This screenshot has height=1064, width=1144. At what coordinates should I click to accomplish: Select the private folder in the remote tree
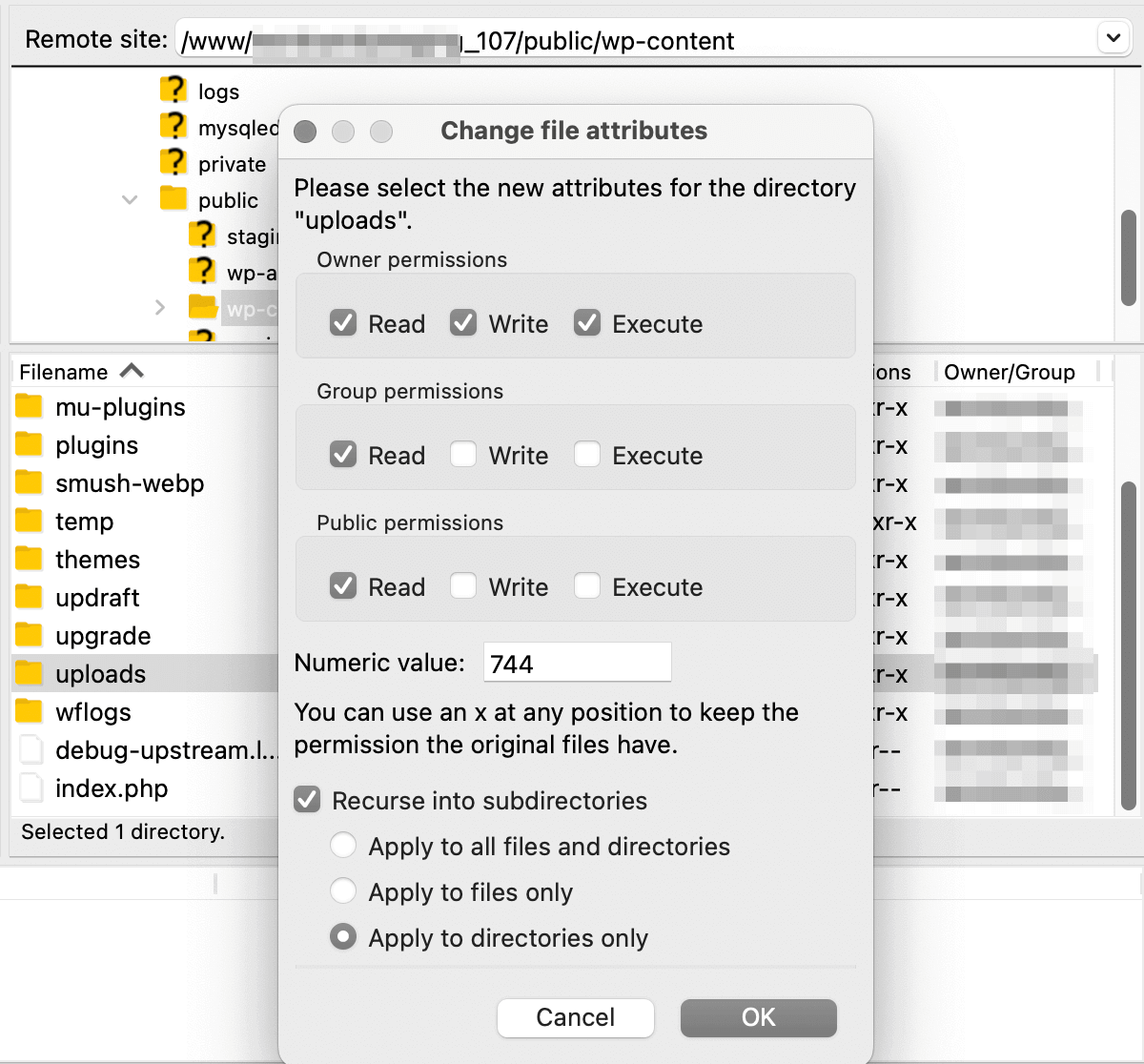[229, 163]
